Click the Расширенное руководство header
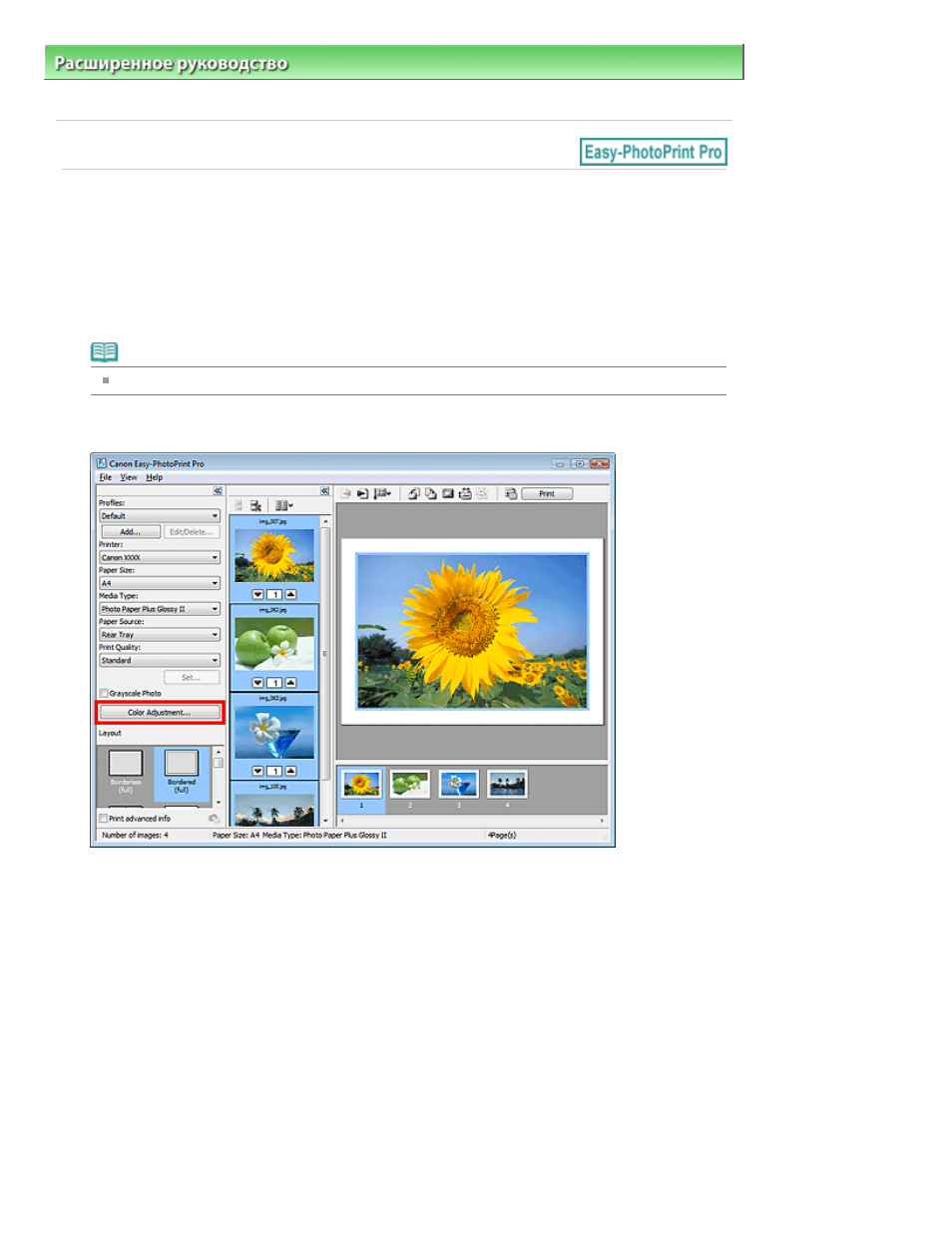This screenshot has width=952, height=1233. pyautogui.click(x=171, y=63)
